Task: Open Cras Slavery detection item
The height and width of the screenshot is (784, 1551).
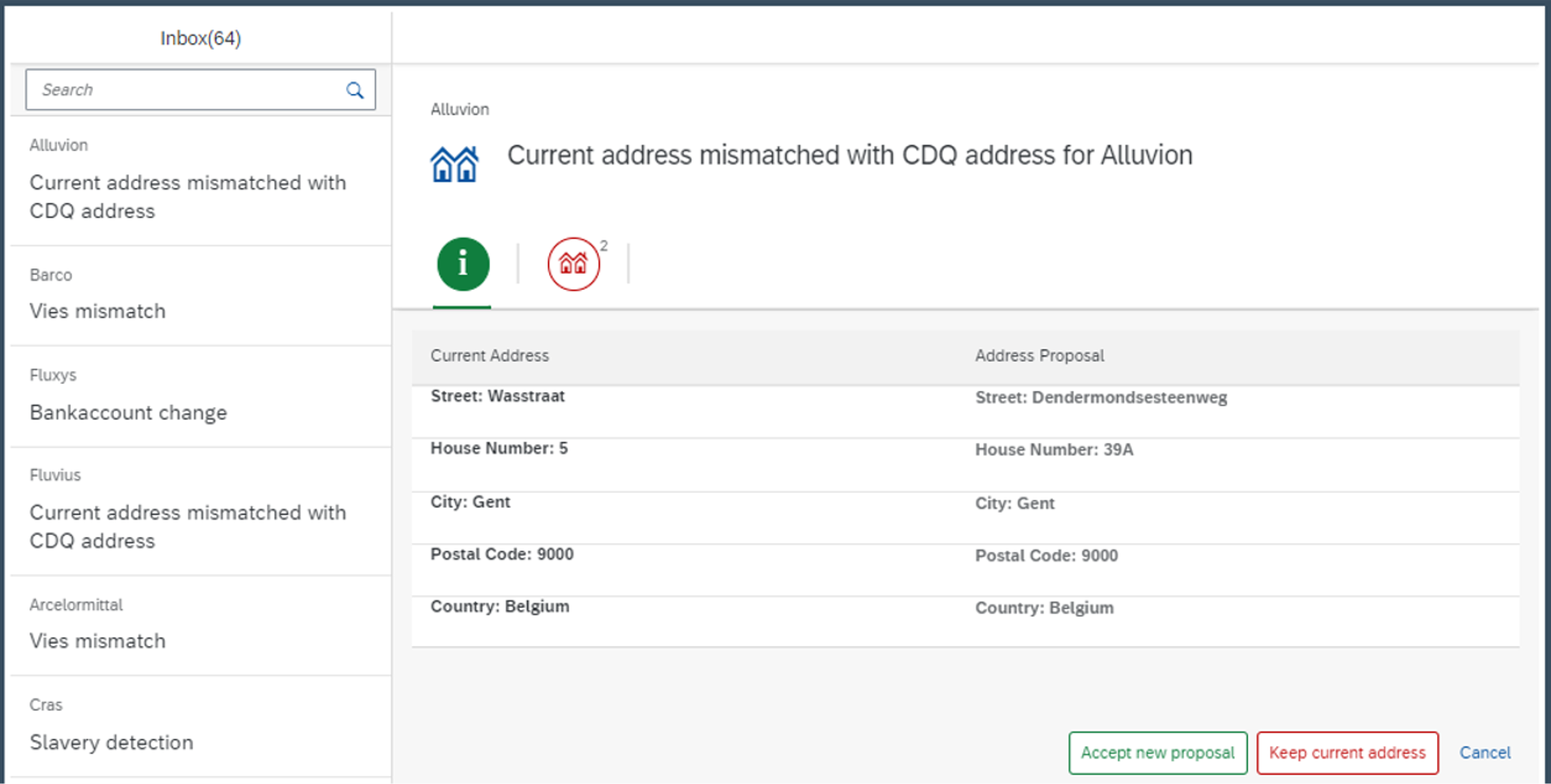Action: (x=201, y=727)
